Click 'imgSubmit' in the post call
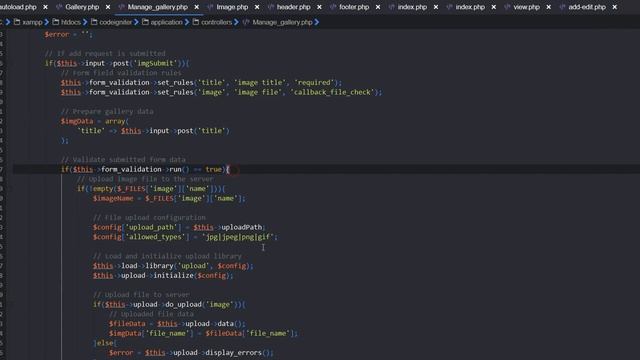640x360 pixels. point(155,63)
